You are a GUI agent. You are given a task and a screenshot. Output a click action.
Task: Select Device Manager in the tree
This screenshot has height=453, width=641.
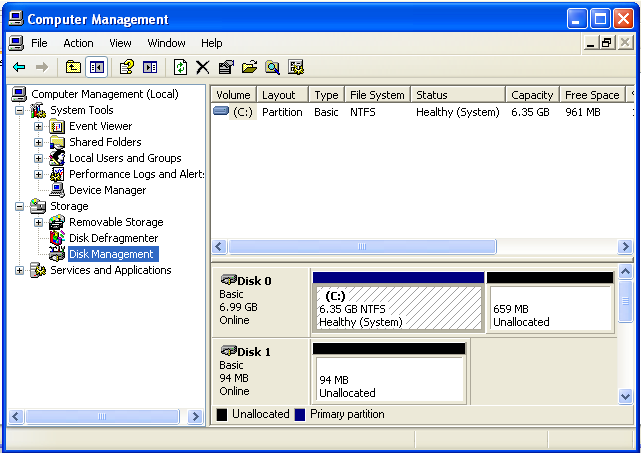pos(107,190)
